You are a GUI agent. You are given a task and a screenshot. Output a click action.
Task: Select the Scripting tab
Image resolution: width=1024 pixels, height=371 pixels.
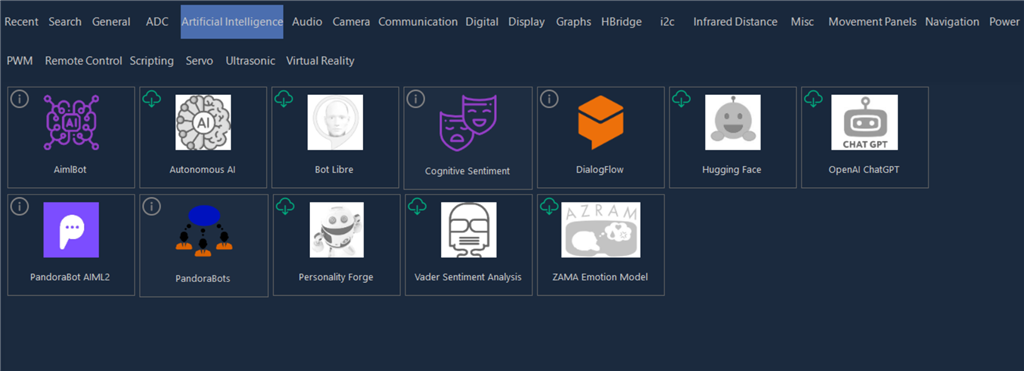click(x=152, y=61)
